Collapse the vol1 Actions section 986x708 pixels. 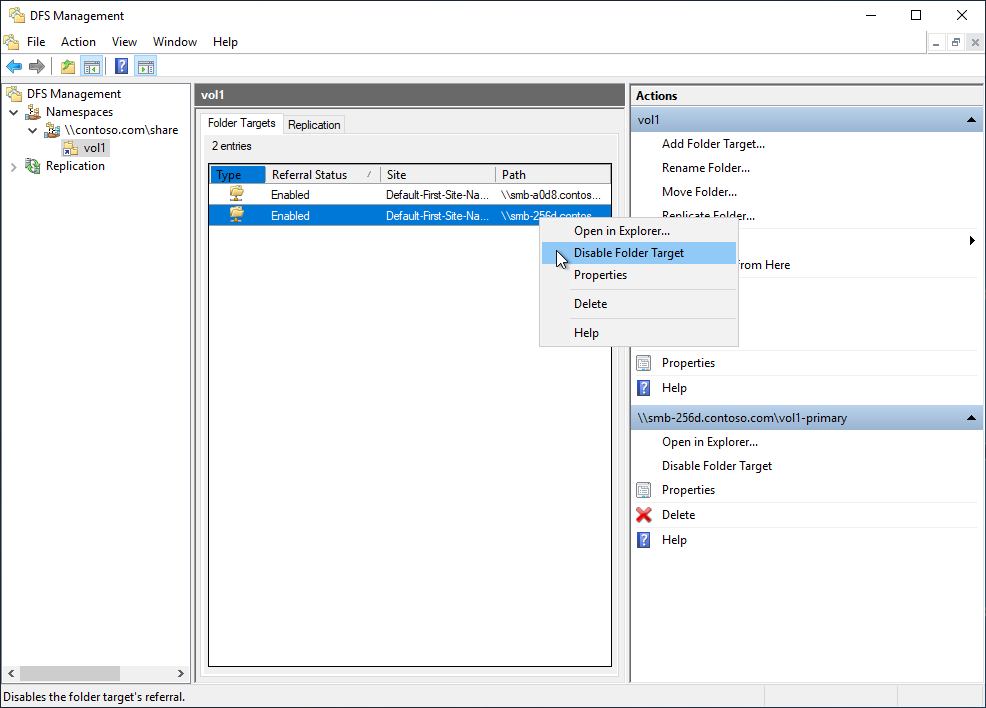click(x=971, y=119)
